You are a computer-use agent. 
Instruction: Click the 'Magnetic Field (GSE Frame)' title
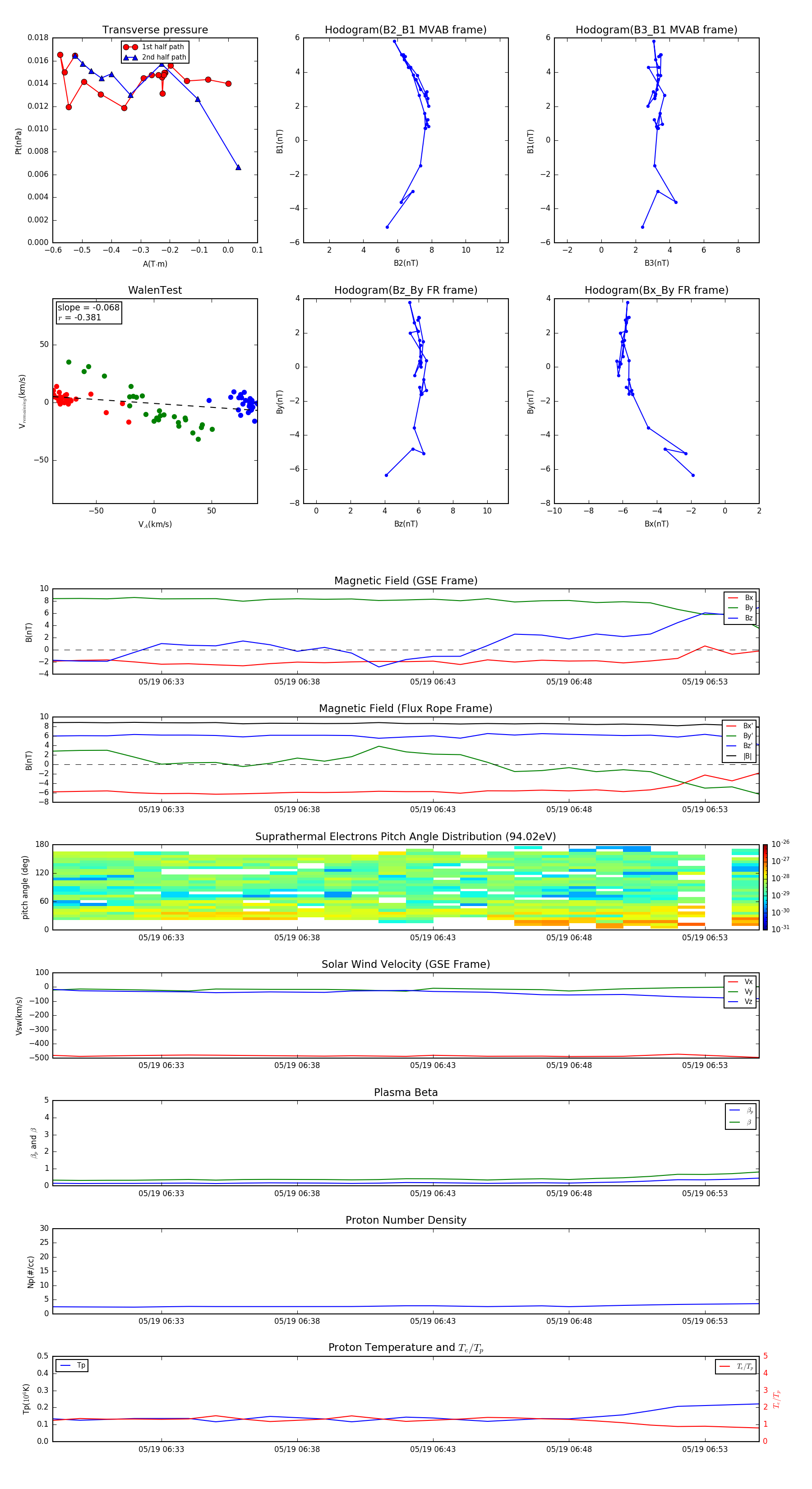coord(406,581)
